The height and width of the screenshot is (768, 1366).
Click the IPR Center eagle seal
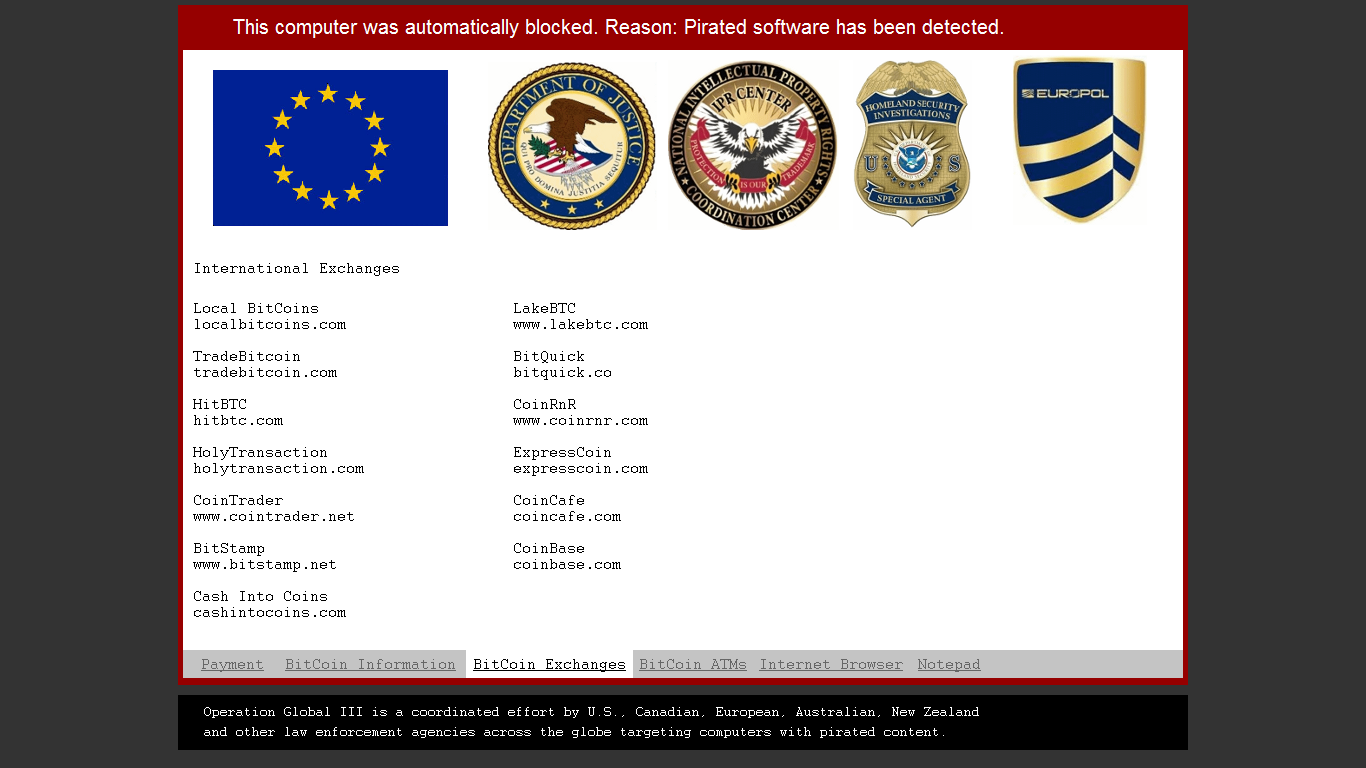point(752,146)
